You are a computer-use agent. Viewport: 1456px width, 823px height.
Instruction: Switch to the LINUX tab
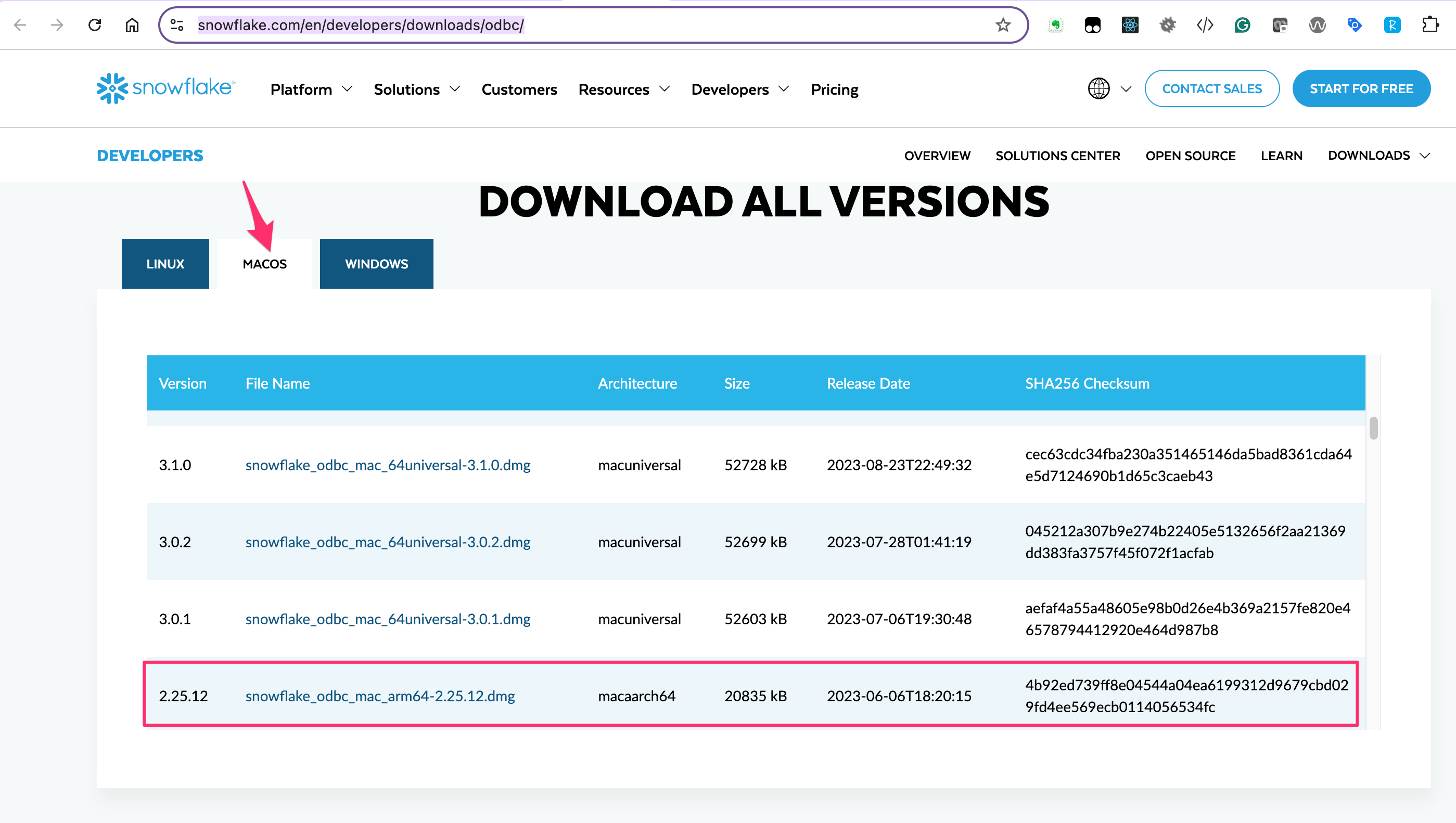click(165, 263)
